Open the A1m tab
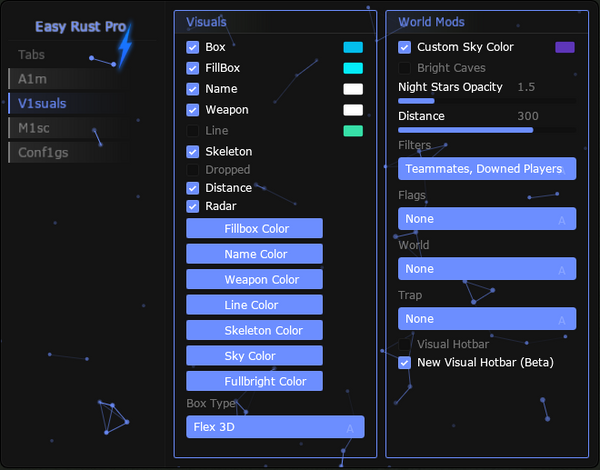Image resolution: width=600 pixels, height=470 pixels. click(65, 78)
